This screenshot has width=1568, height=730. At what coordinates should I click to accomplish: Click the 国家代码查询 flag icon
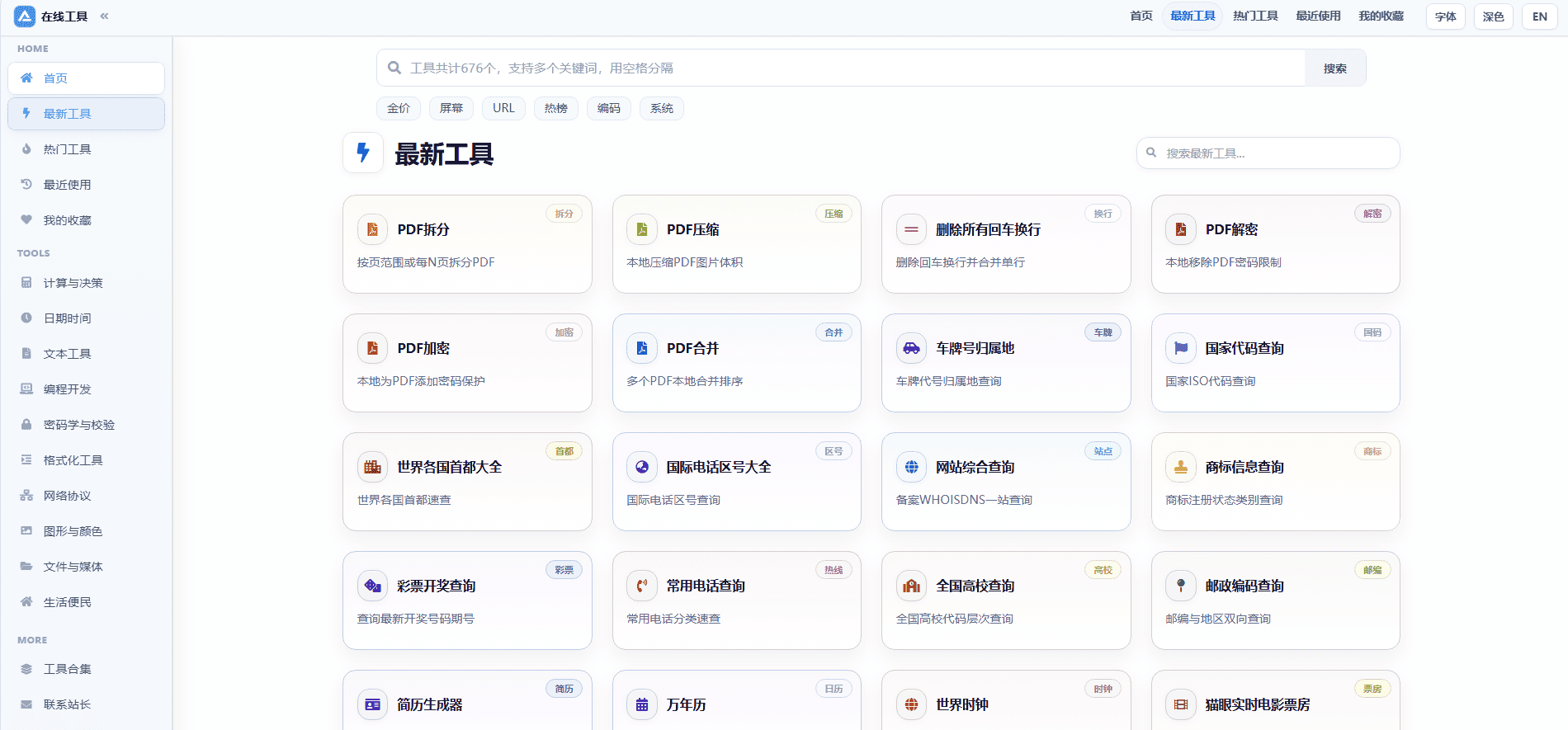pos(1181,348)
